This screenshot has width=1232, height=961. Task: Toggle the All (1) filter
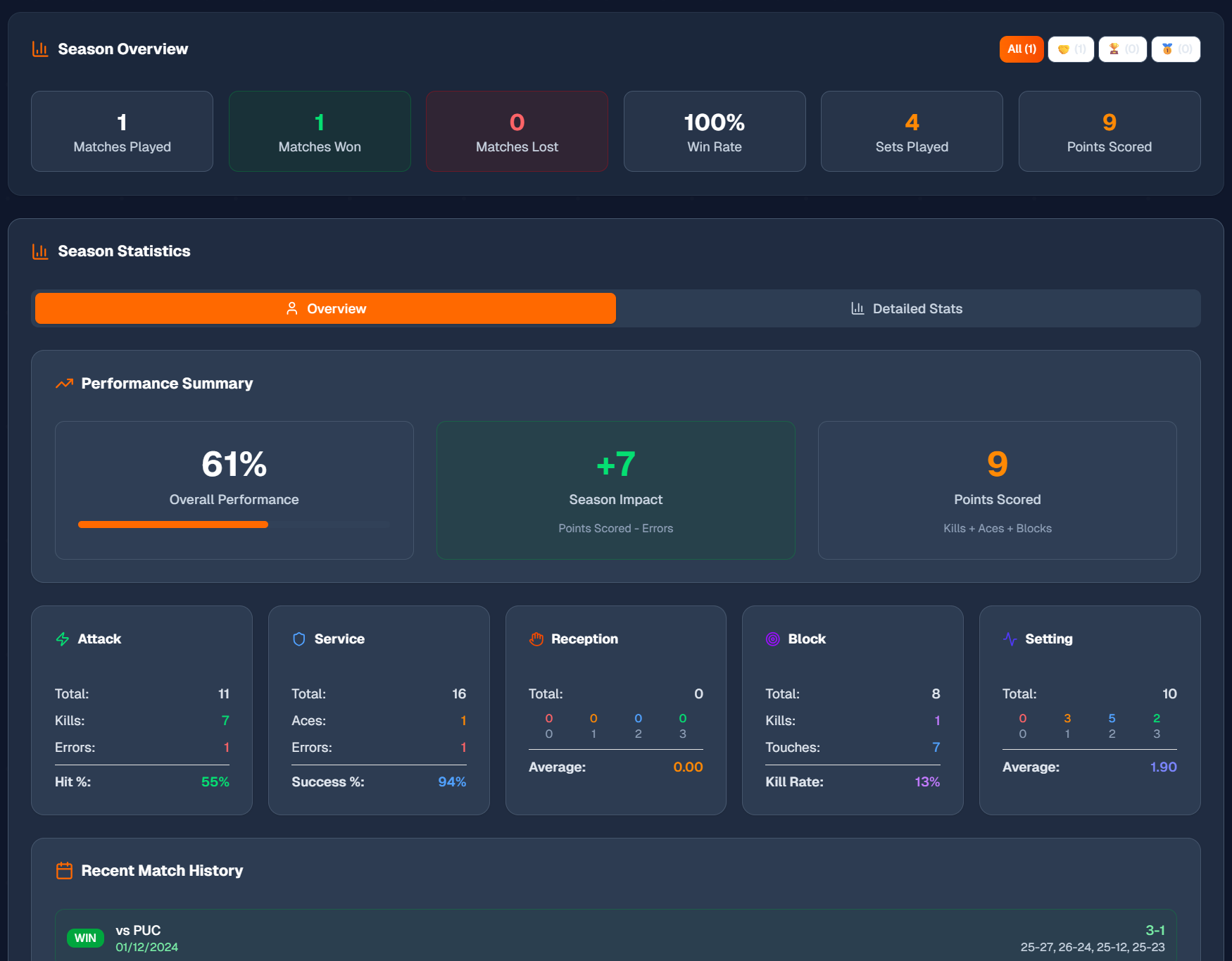click(x=1022, y=49)
